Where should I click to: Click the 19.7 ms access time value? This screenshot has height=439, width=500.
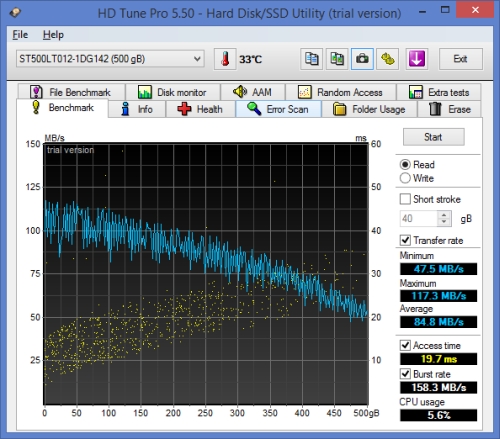[x=438, y=359]
